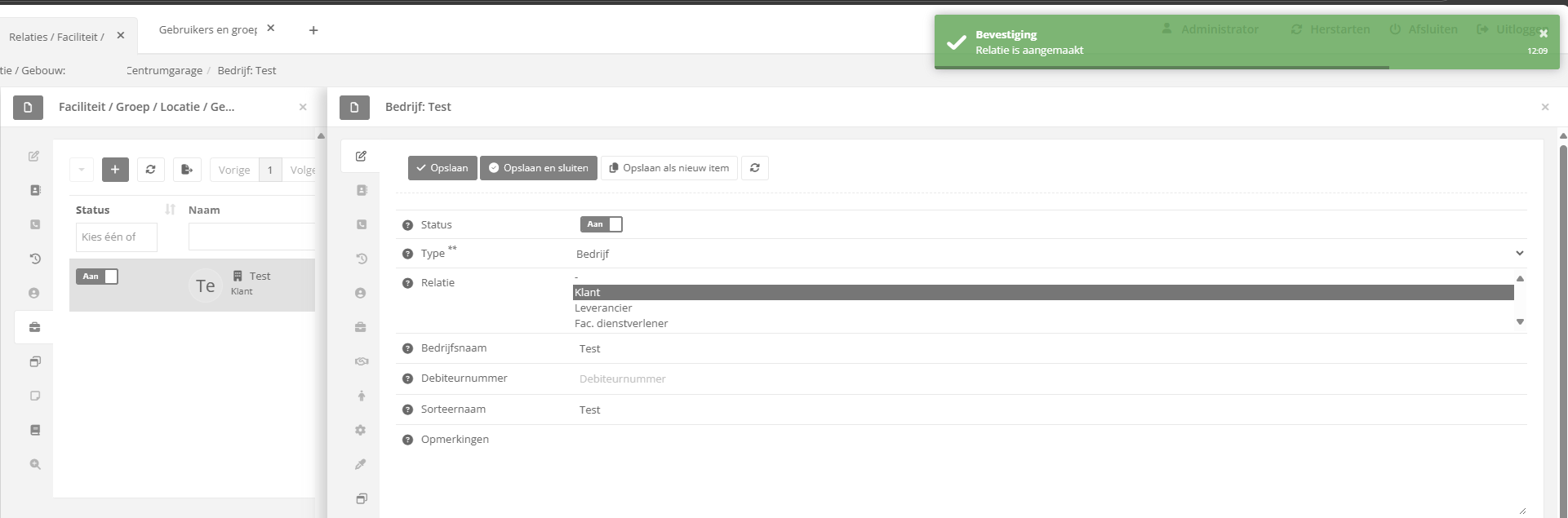Toggle the Aan switch for Test row
This screenshot has height=518, width=1568.
click(x=97, y=277)
